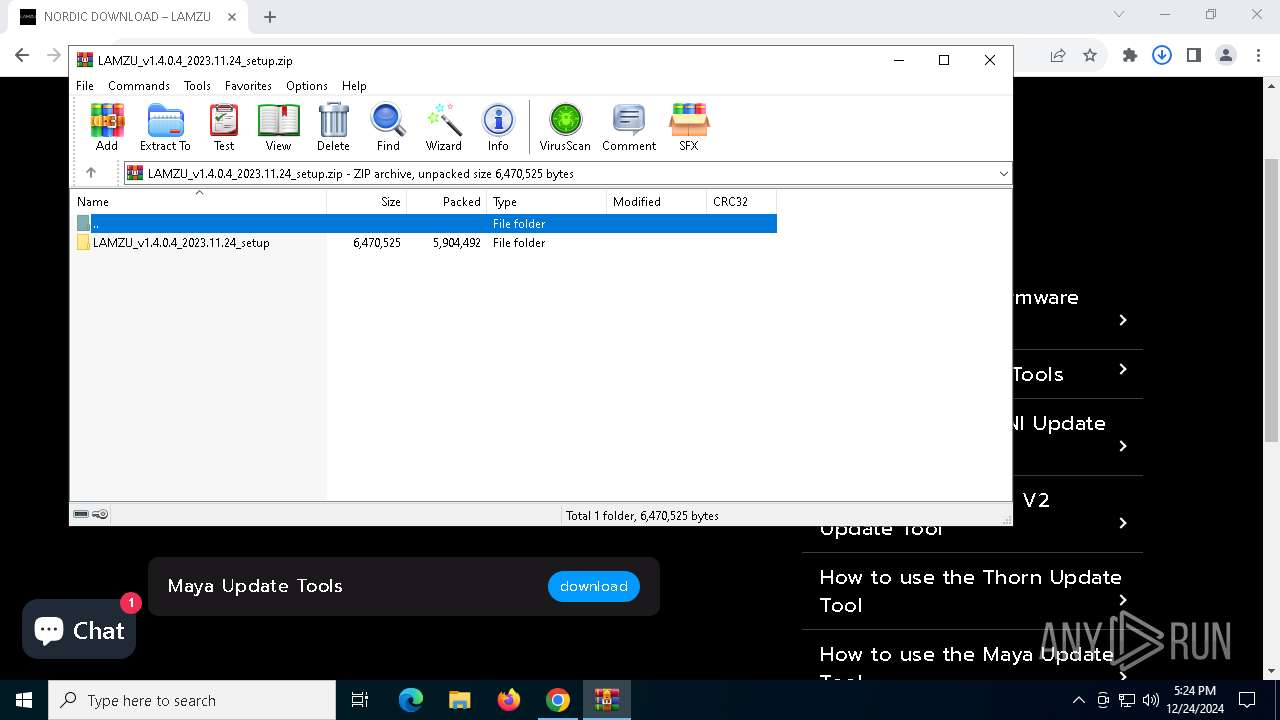Click the Extract To toolbar icon
The width and height of the screenshot is (1280, 720).
(165, 127)
